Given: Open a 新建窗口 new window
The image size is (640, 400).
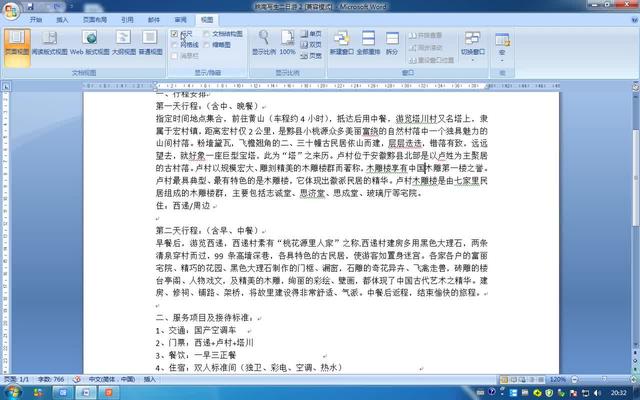Looking at the screenshot, I should (x=342, y=43).
